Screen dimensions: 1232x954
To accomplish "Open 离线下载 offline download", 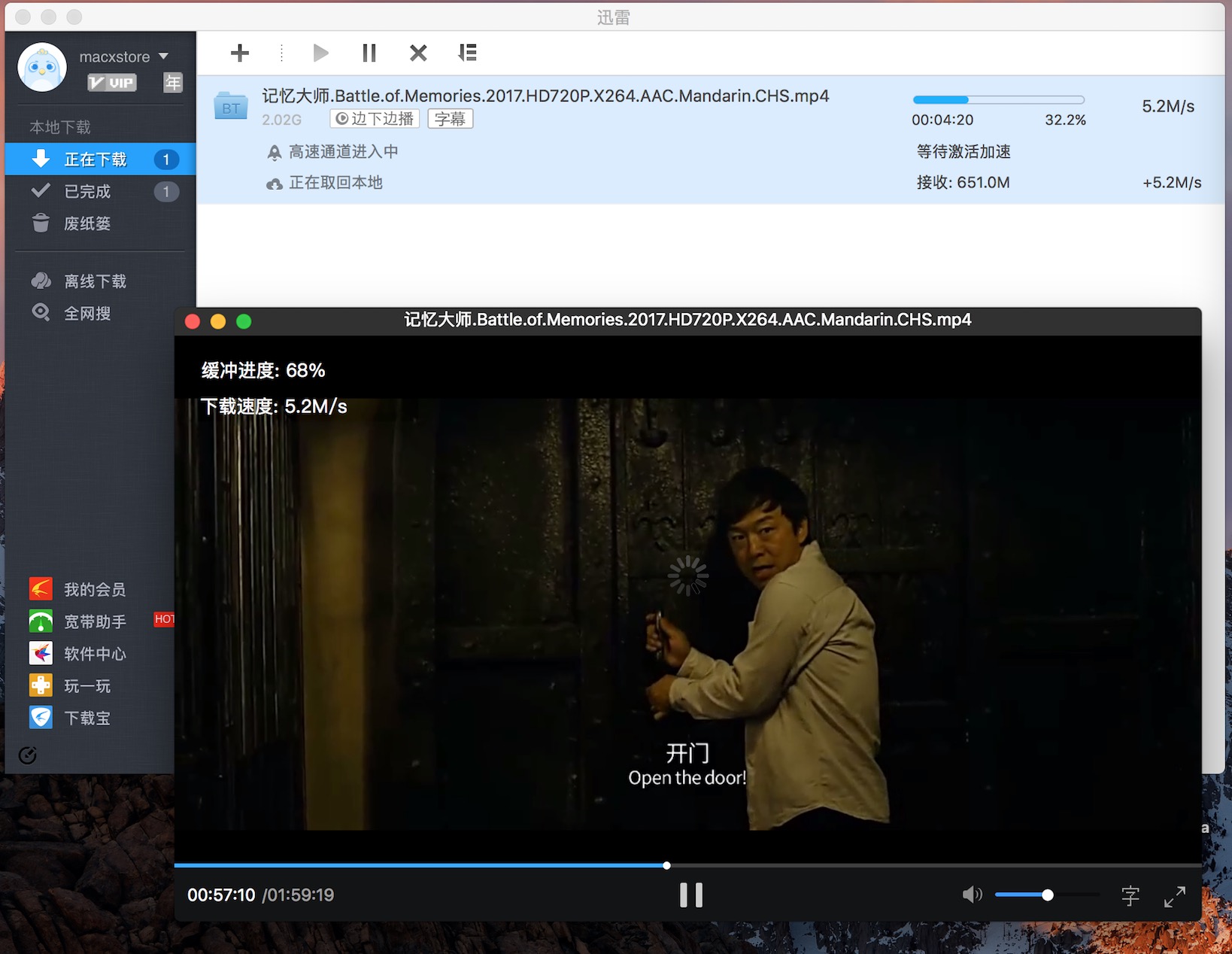I will click(x=100, y=281).
